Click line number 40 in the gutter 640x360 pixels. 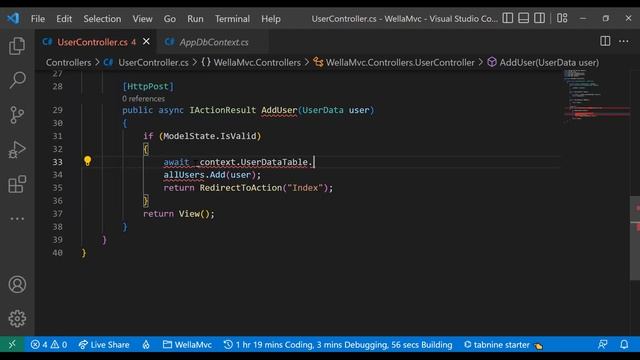click(57, 253)
